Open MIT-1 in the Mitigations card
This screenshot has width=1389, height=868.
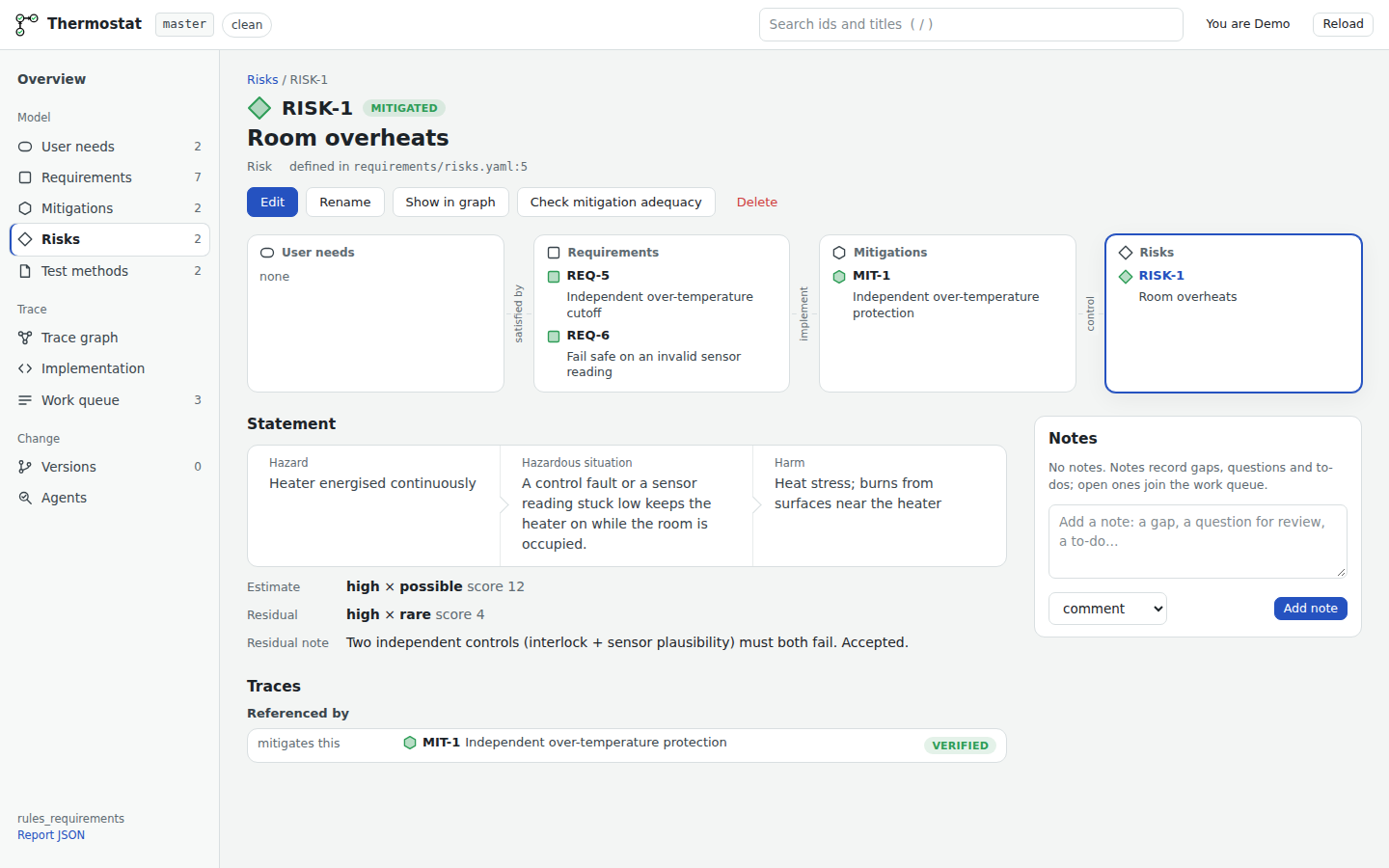(x=872, y=276)
